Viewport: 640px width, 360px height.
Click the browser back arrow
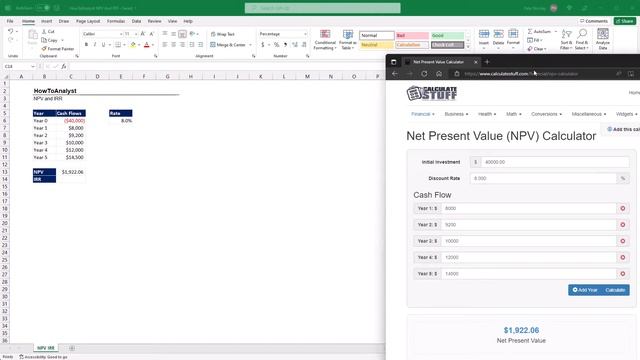[x=395, y=74]
